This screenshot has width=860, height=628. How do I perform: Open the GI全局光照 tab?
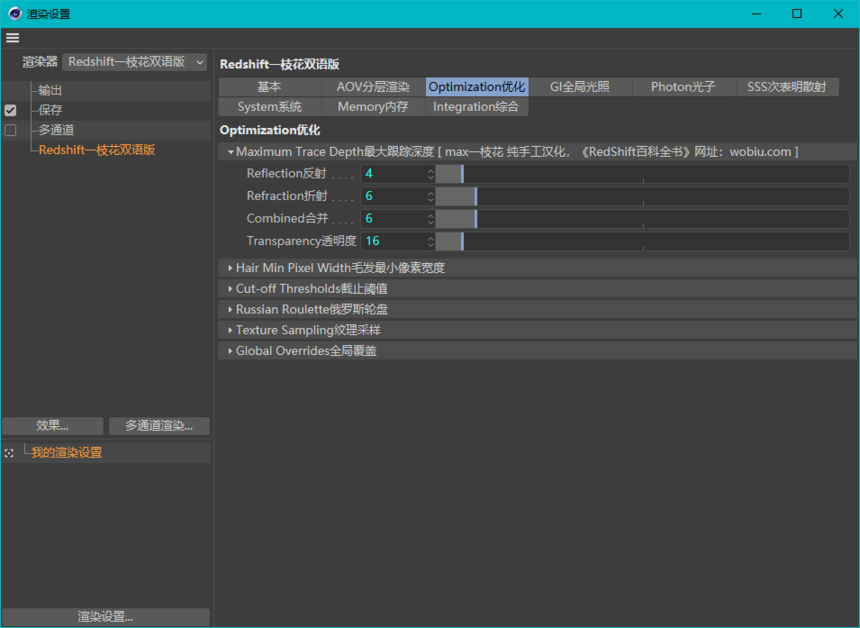pos(580,87)
